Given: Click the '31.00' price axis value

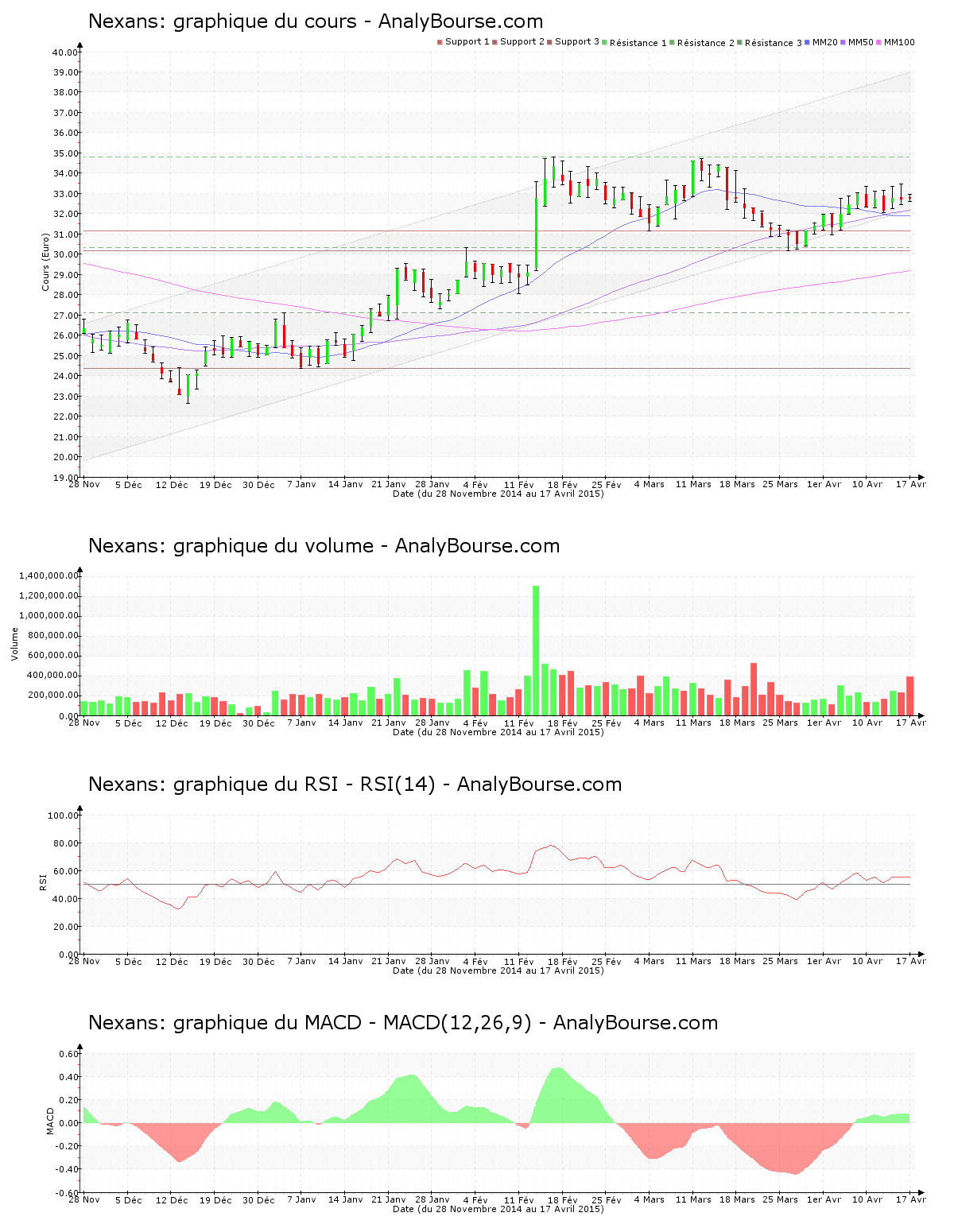Looking at the screenshot, I should tap(65, 234).
